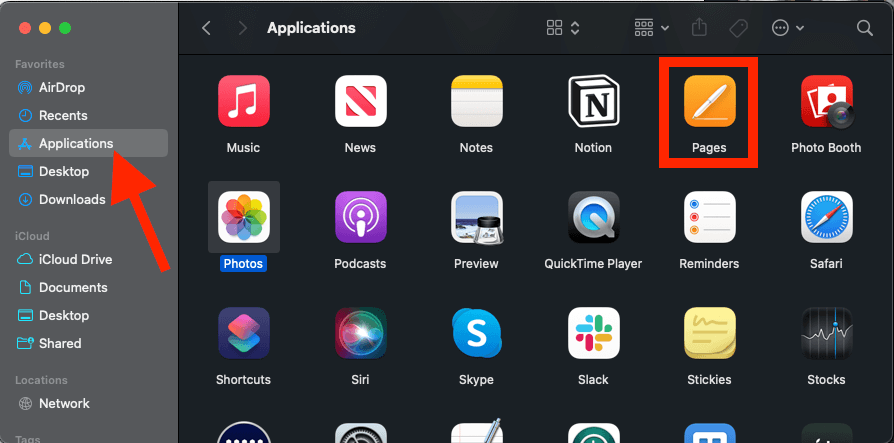
Task: Open Shared in the sidebar
Action: click(88, 343)
